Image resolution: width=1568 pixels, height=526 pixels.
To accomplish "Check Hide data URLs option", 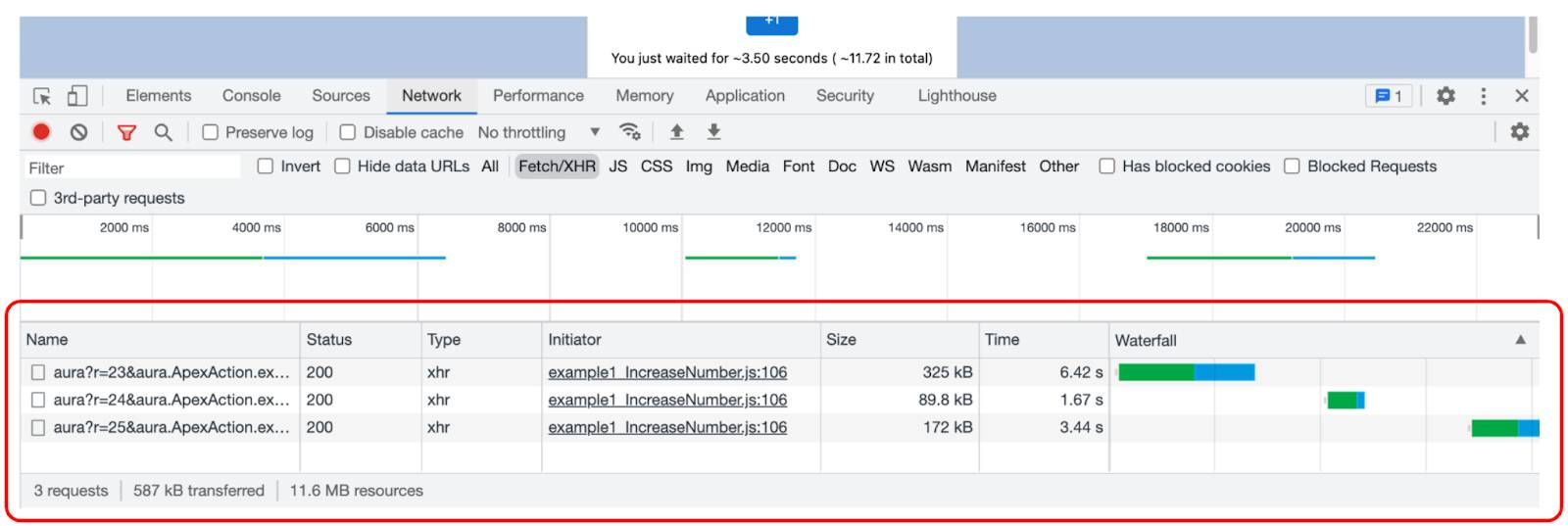I will (x=342, y=167).
